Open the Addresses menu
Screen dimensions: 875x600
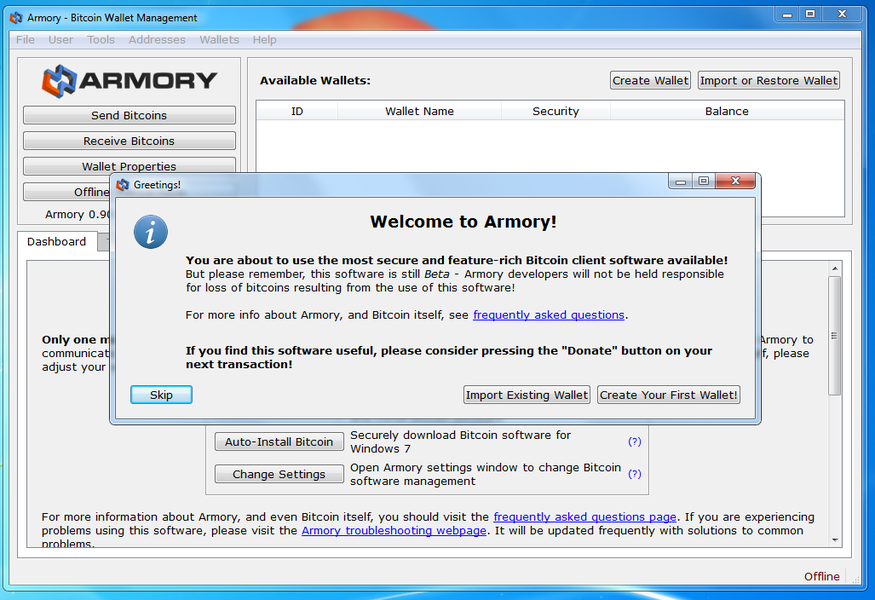[x=157, y=40]
